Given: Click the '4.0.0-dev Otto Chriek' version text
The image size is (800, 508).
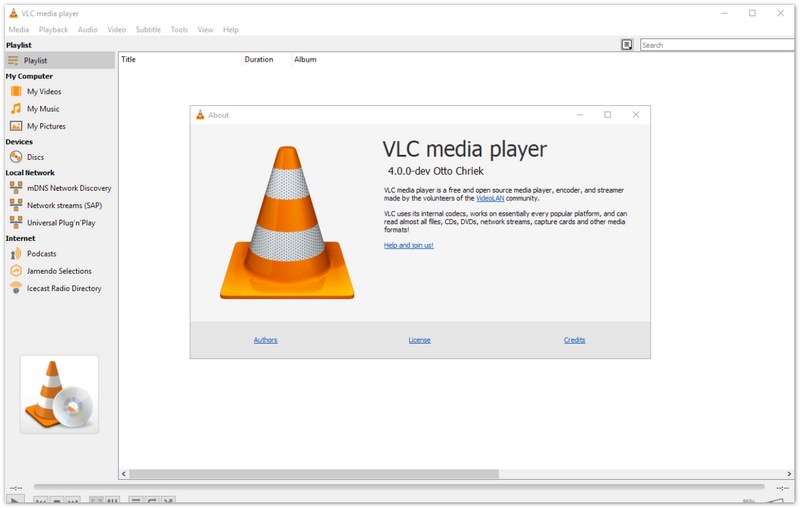Looking at the screenshot, I should pyautogui.click(x=436, y=171).
